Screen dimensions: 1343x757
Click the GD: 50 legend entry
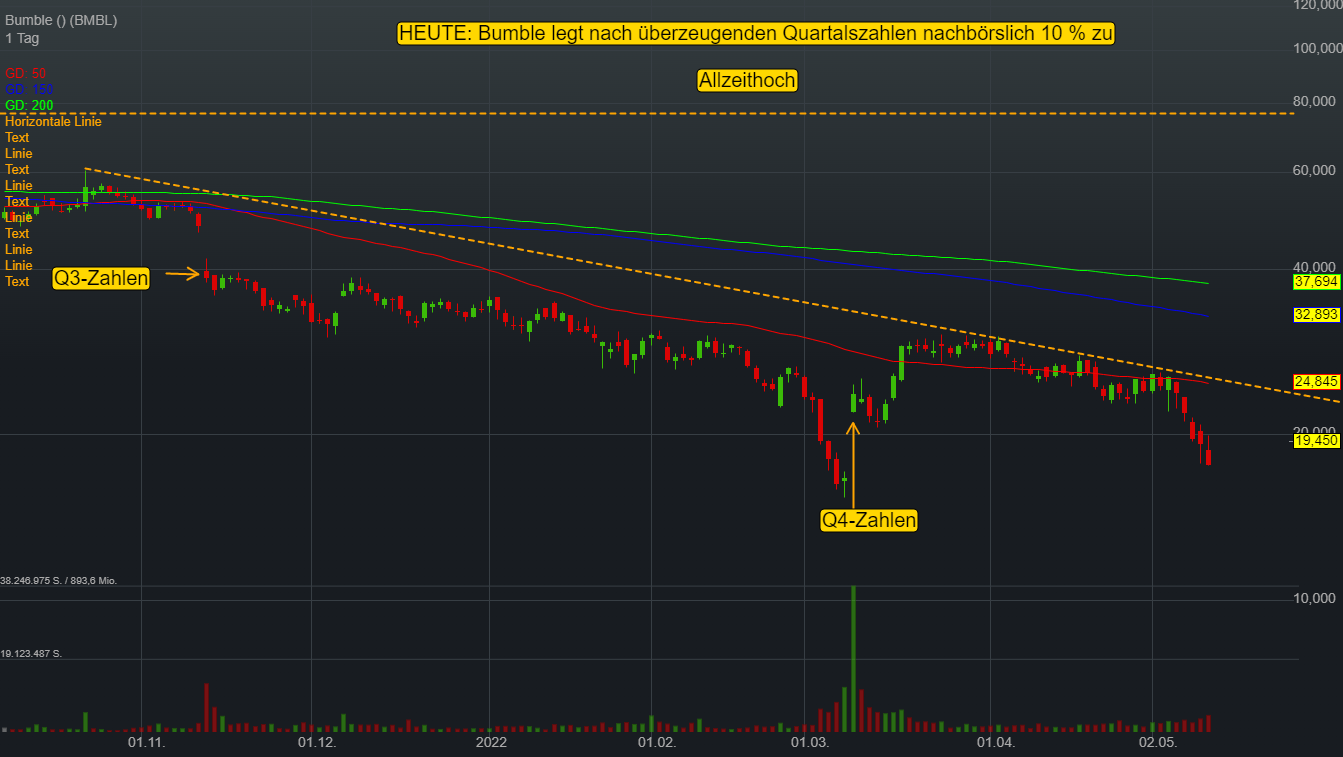tap(26, 73)
